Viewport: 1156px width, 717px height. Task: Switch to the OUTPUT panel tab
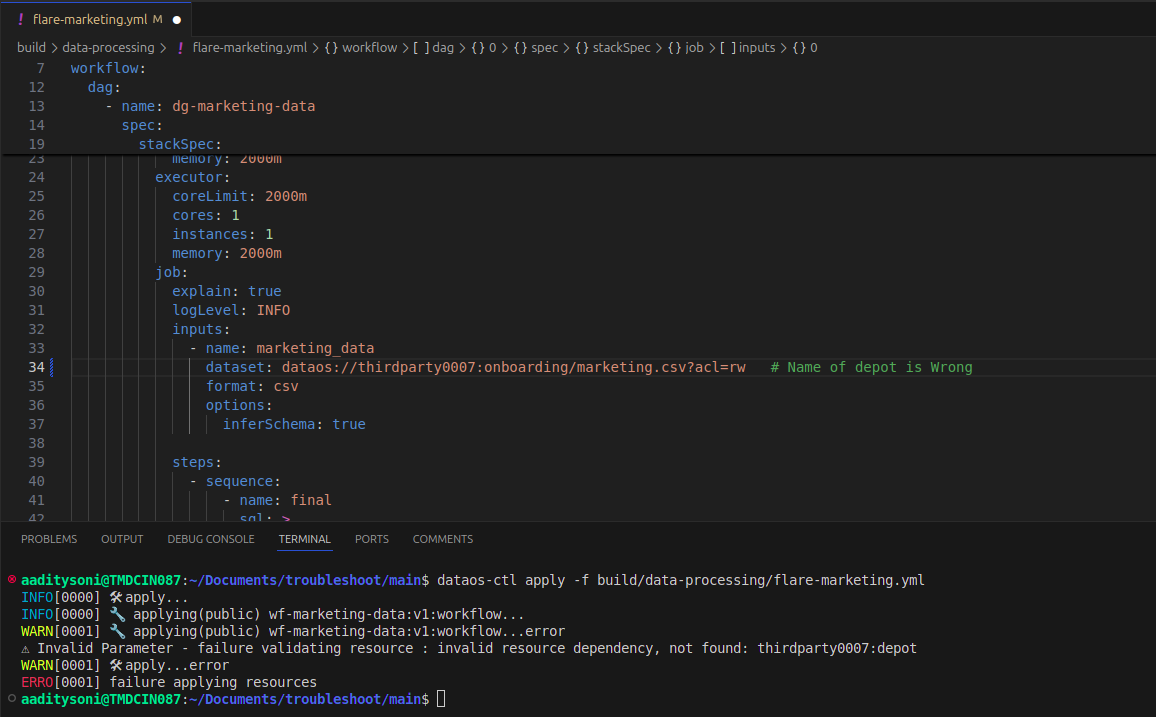coord(122,539)
